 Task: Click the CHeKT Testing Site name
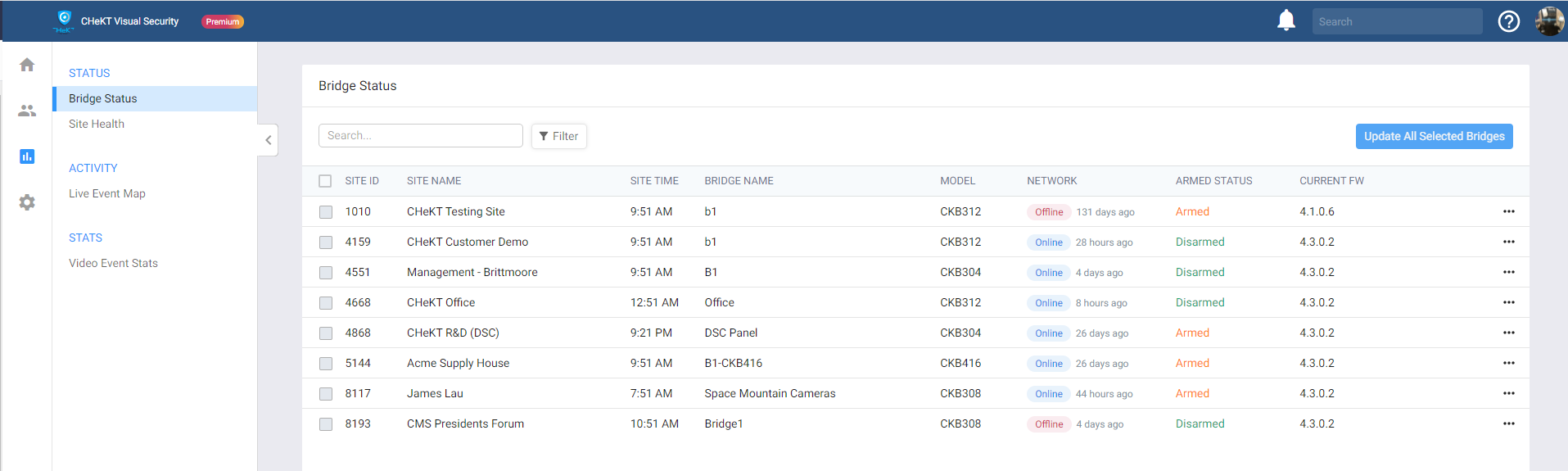point(456,211)
